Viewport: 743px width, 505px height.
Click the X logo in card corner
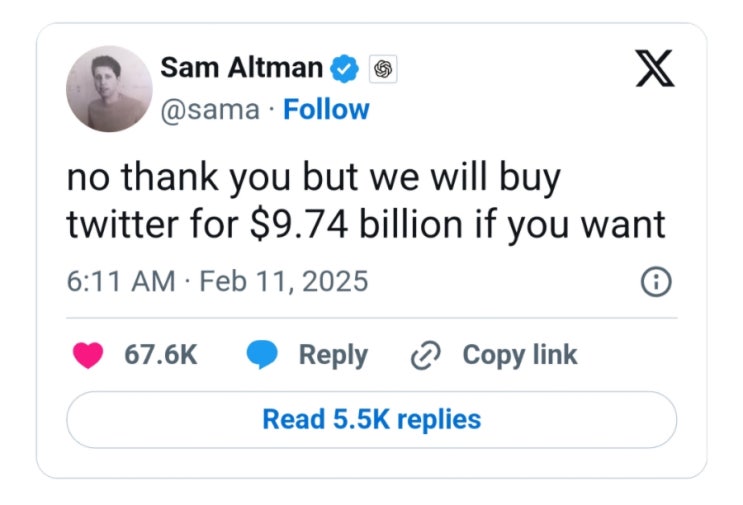click(x=655, y=68)
